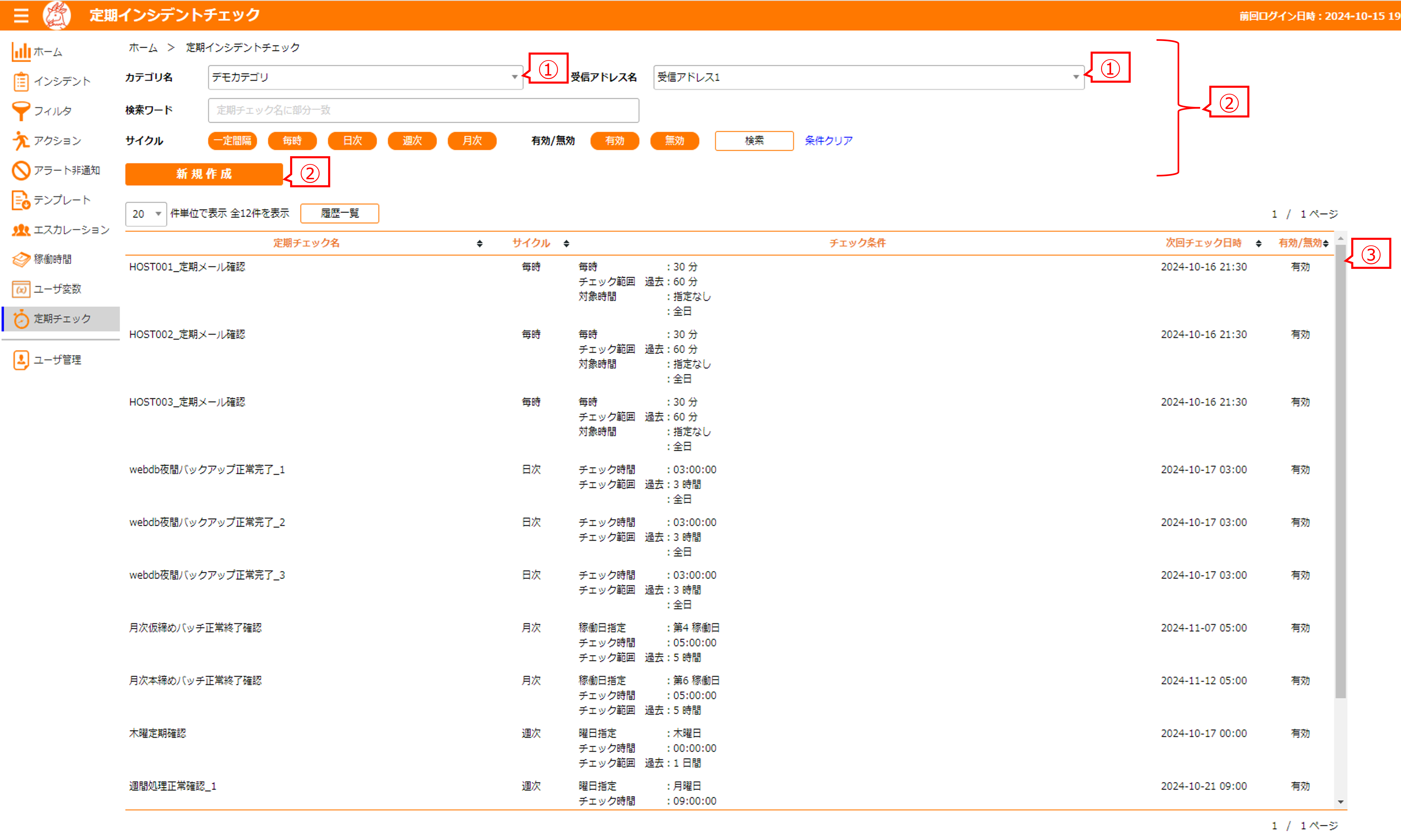Screen dimensions: 1401x840
Task: Toggle the 月次 cycle filter
Action: (x=472, y=141)
